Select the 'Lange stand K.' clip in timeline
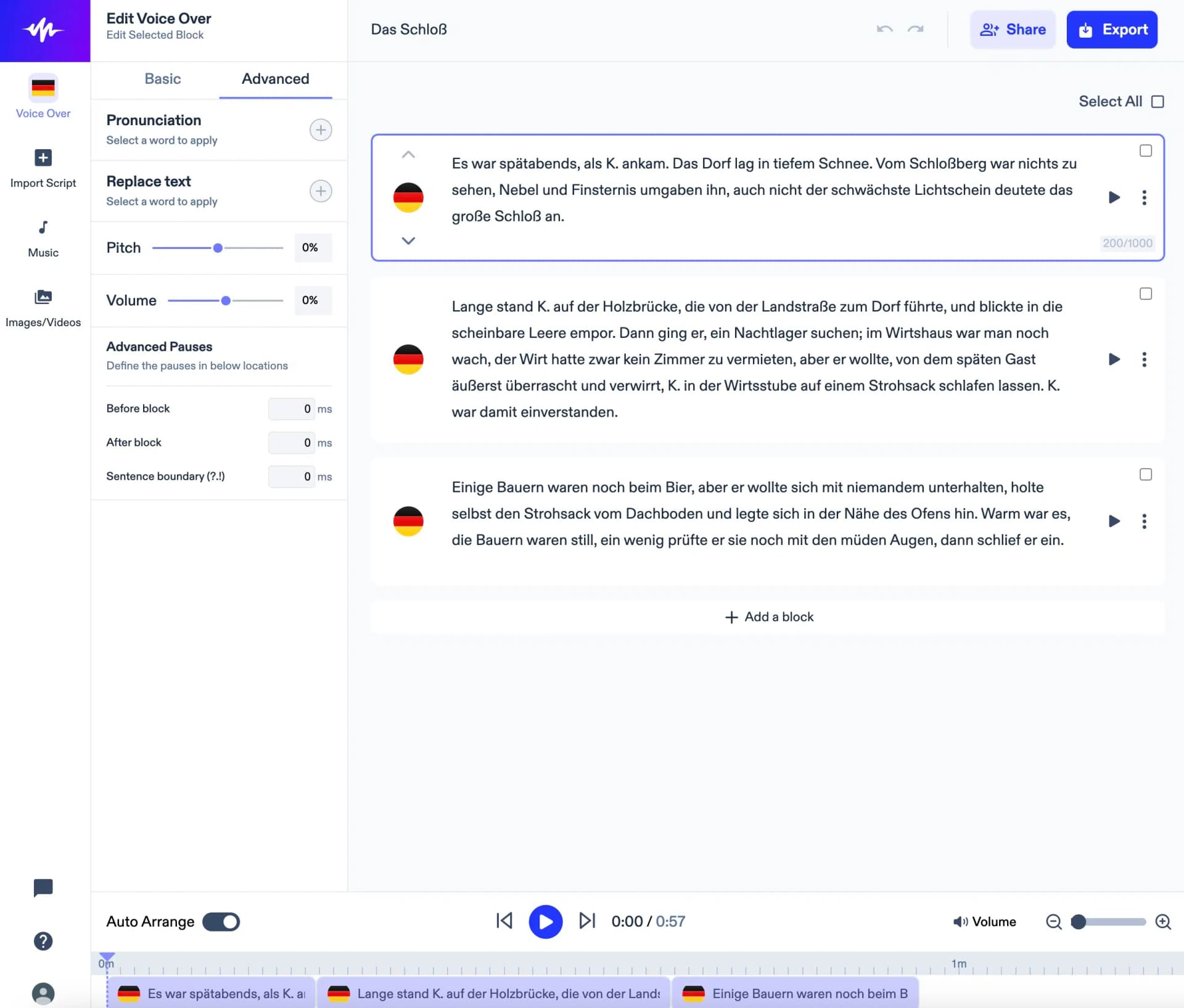1184x1008 pixels. [492, 993]
